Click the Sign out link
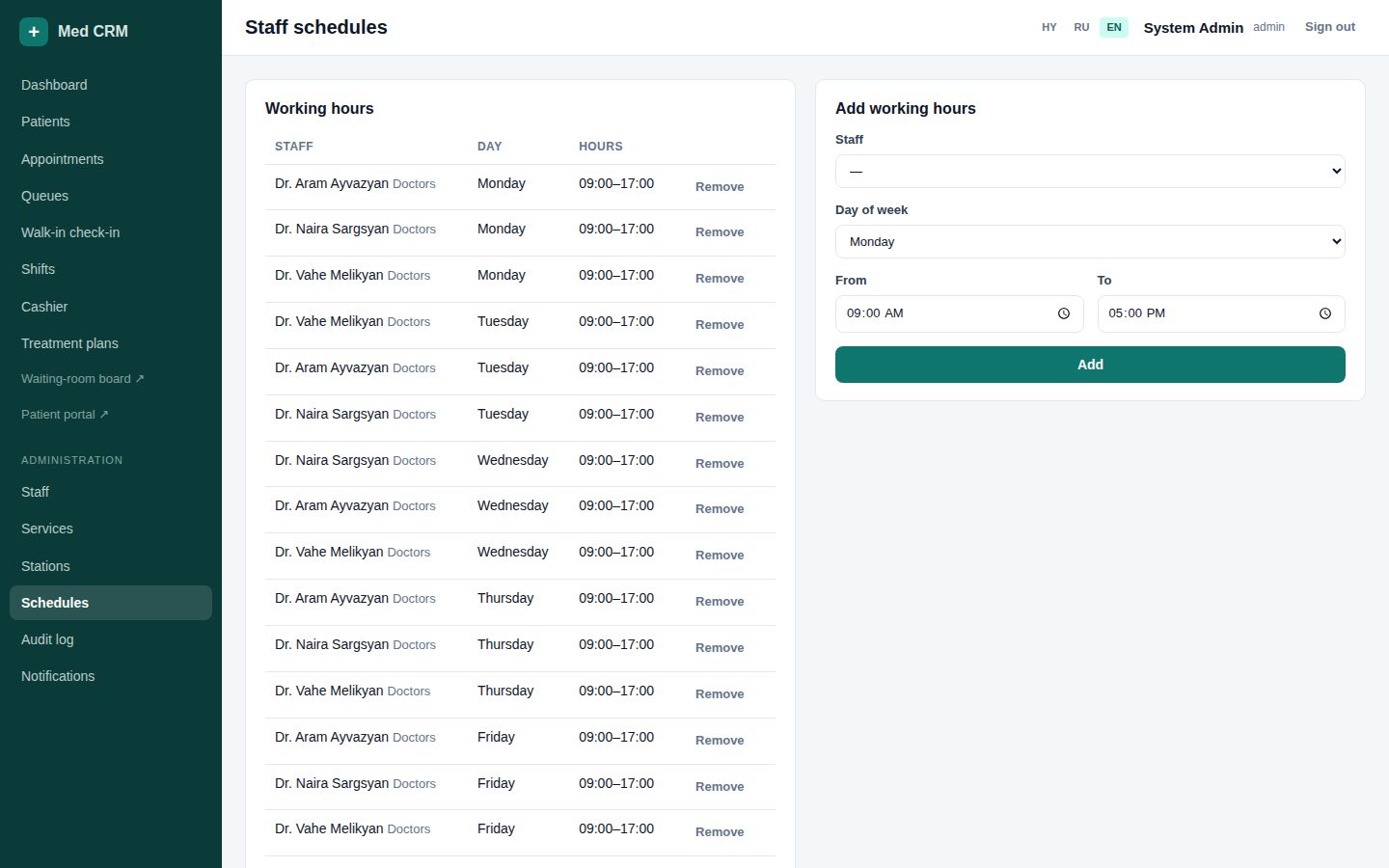This screenshot has height=868, width=1389. 1330,27
